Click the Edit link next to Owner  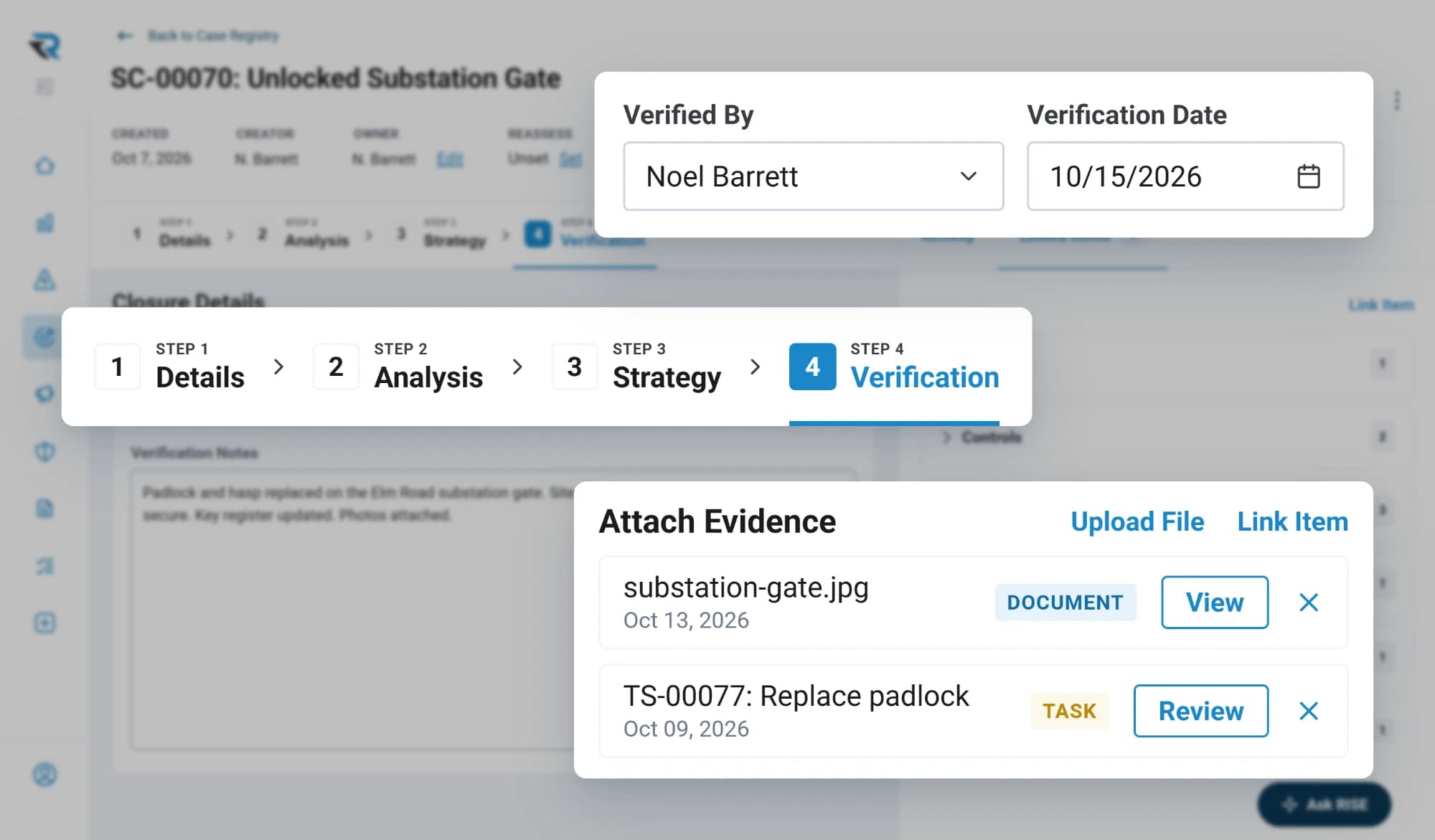(x=450, y=159)
